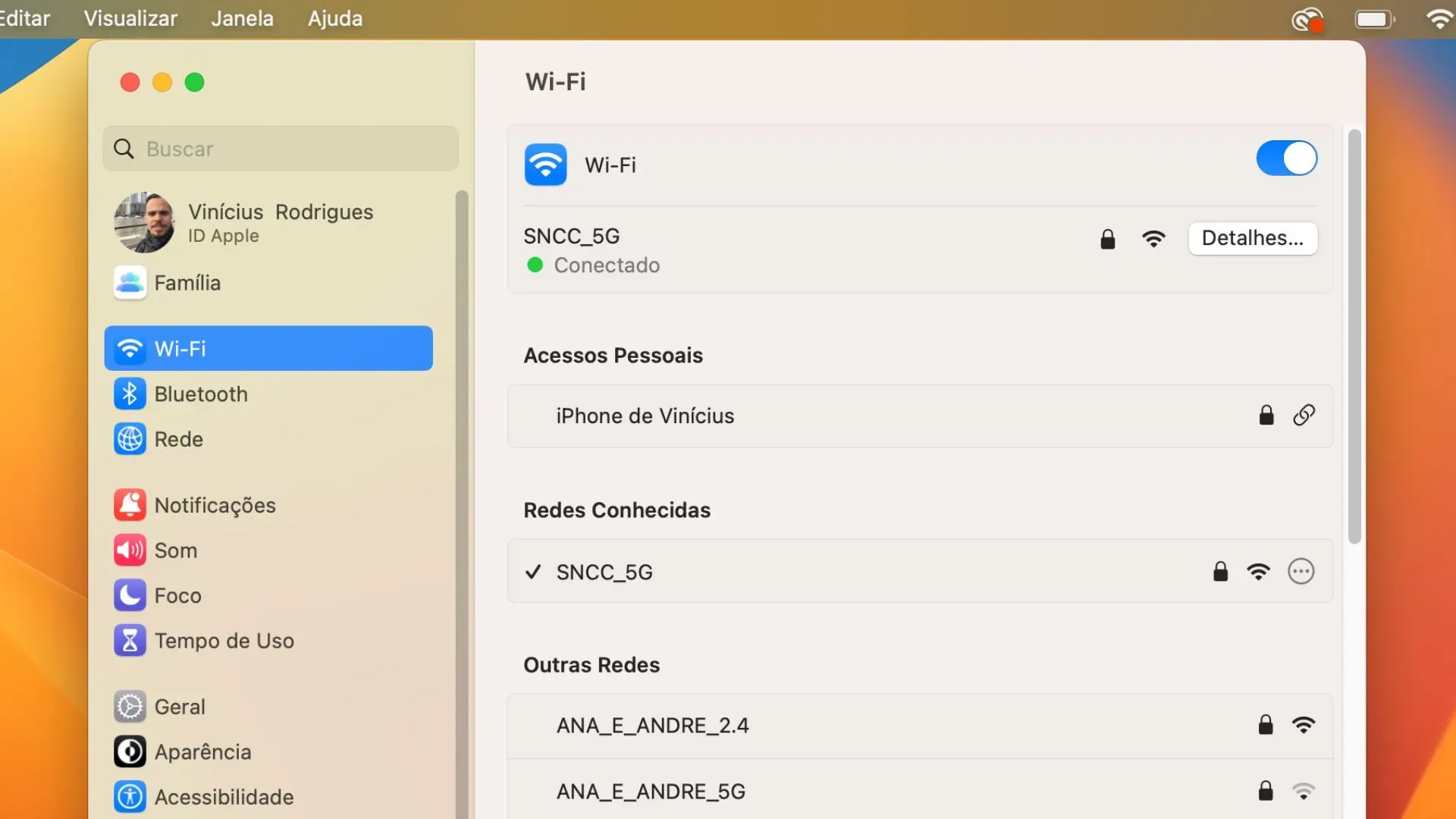Viewport: 1456px width, 819px height.
Task: Open the Ajuda menu
Action: [334, 18]
